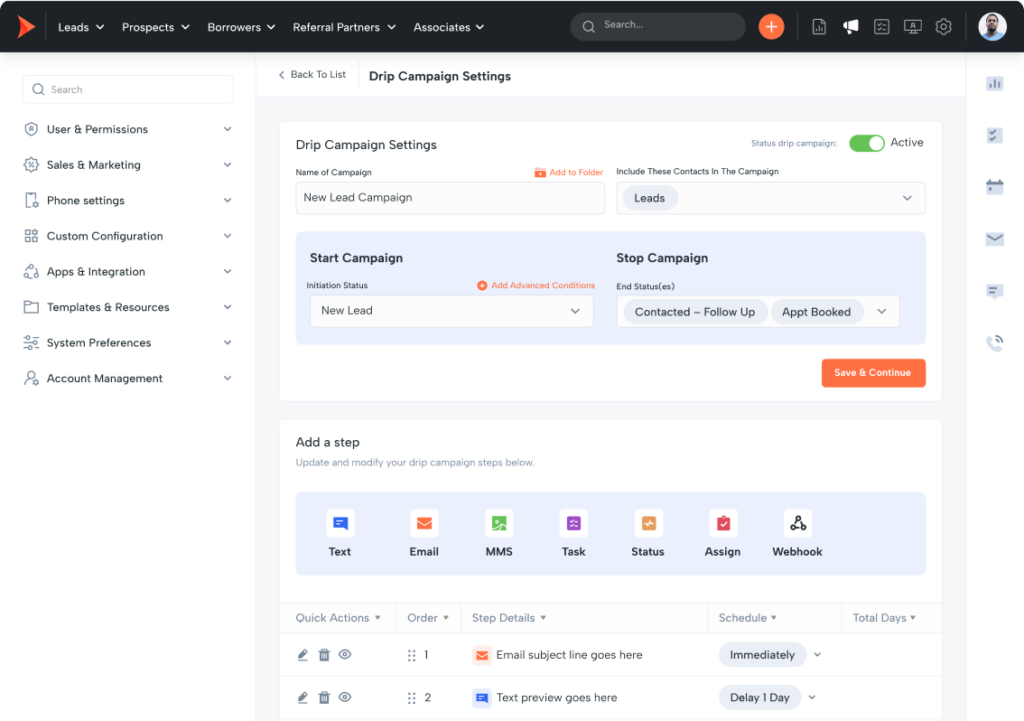Open Include These Contacts dropdown

pyautogui.click(x=771, y=198)
